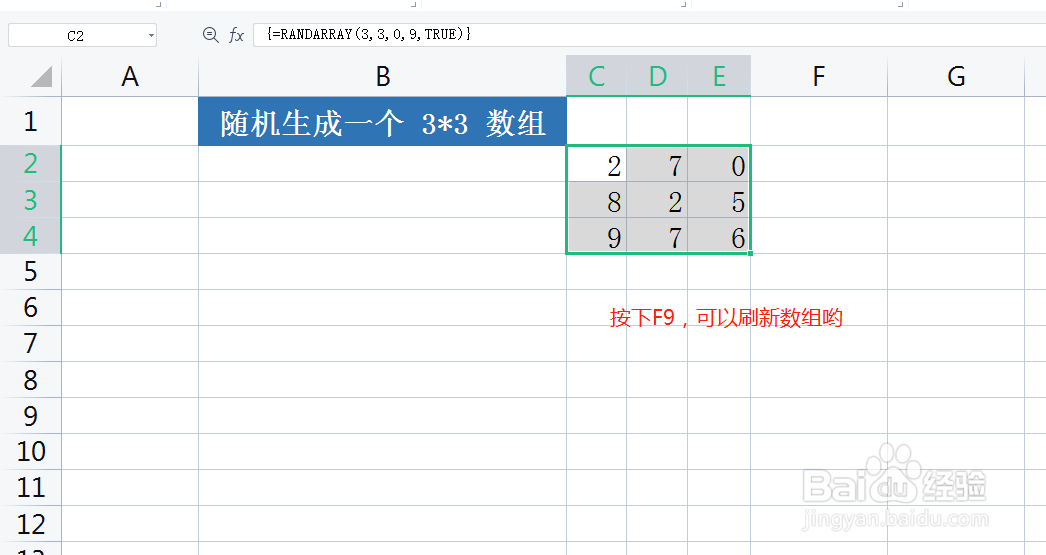Select row 7 header

tap(31, 344)
